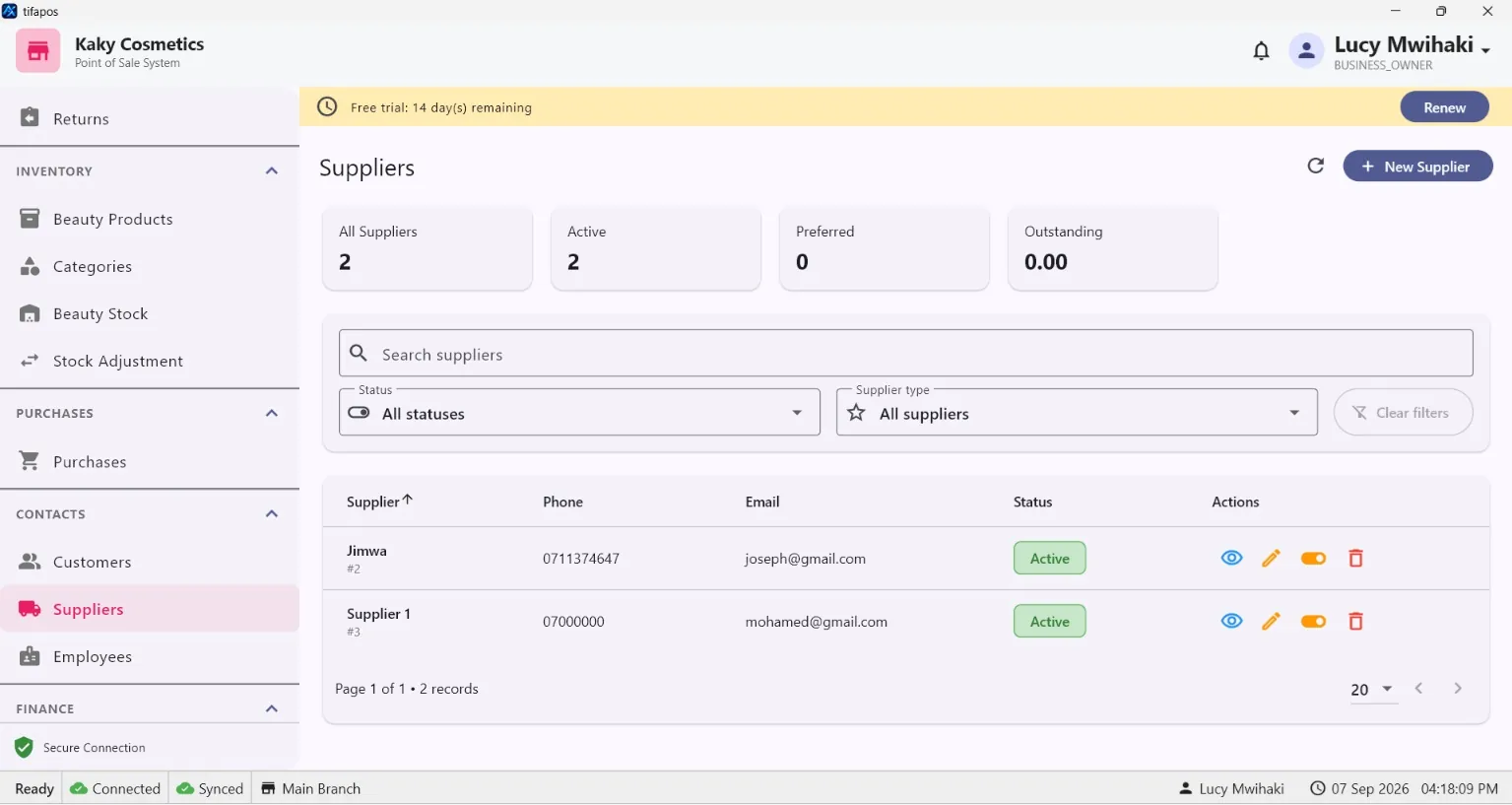Open the Customers page

(x=150, y=562)
